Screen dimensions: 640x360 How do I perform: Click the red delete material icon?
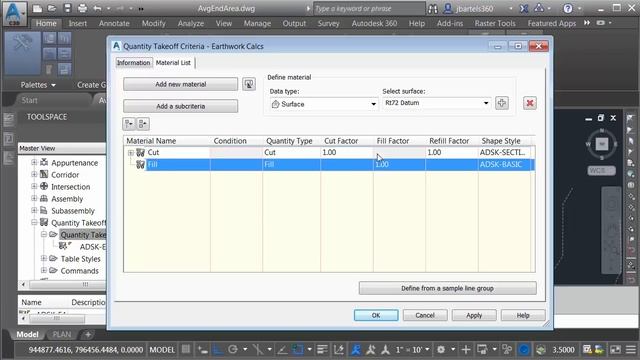point(530,103)
